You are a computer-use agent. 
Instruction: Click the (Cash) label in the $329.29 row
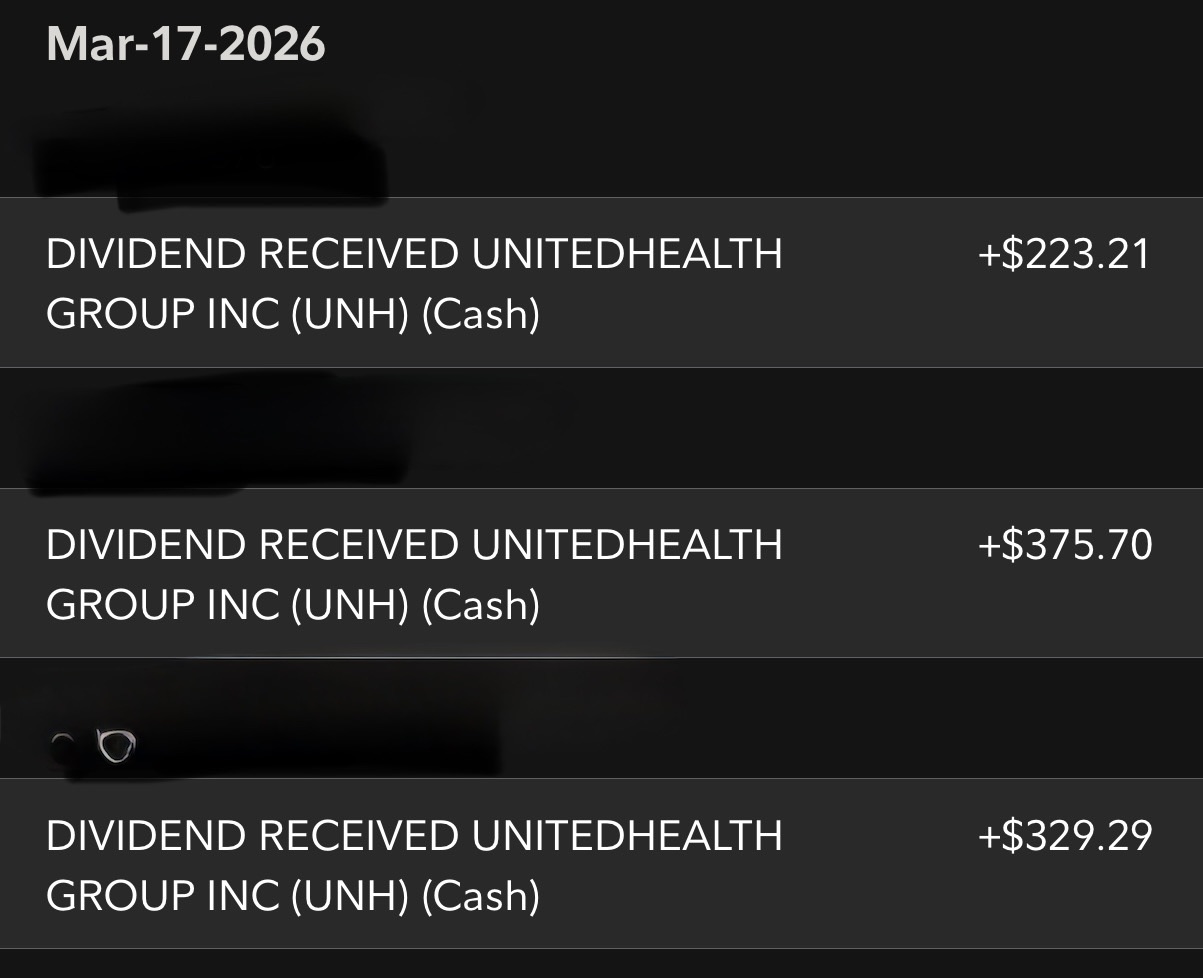[480, 896]
